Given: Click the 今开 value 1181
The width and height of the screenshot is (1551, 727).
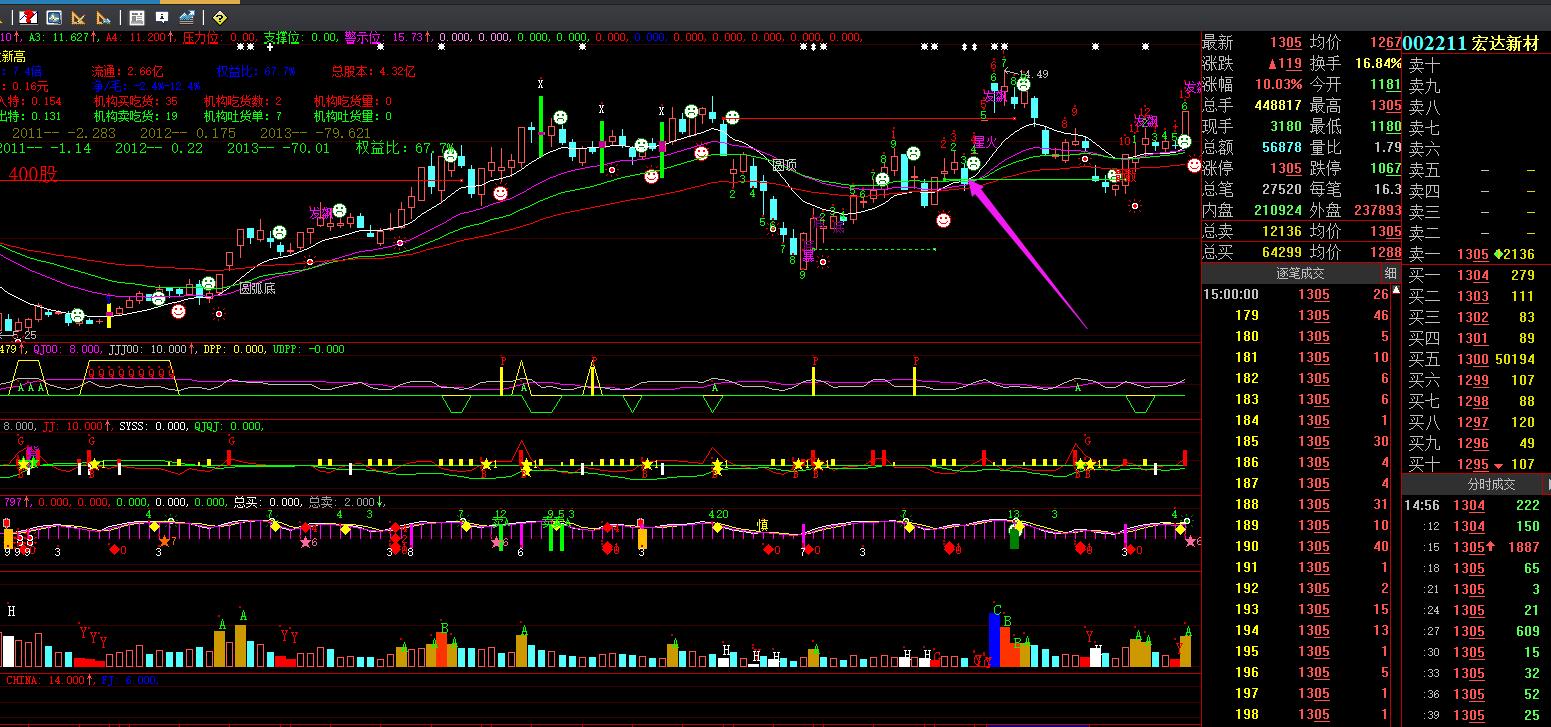Looking at the screenshot, I should pyautogui.click(x=1385, y=85).
